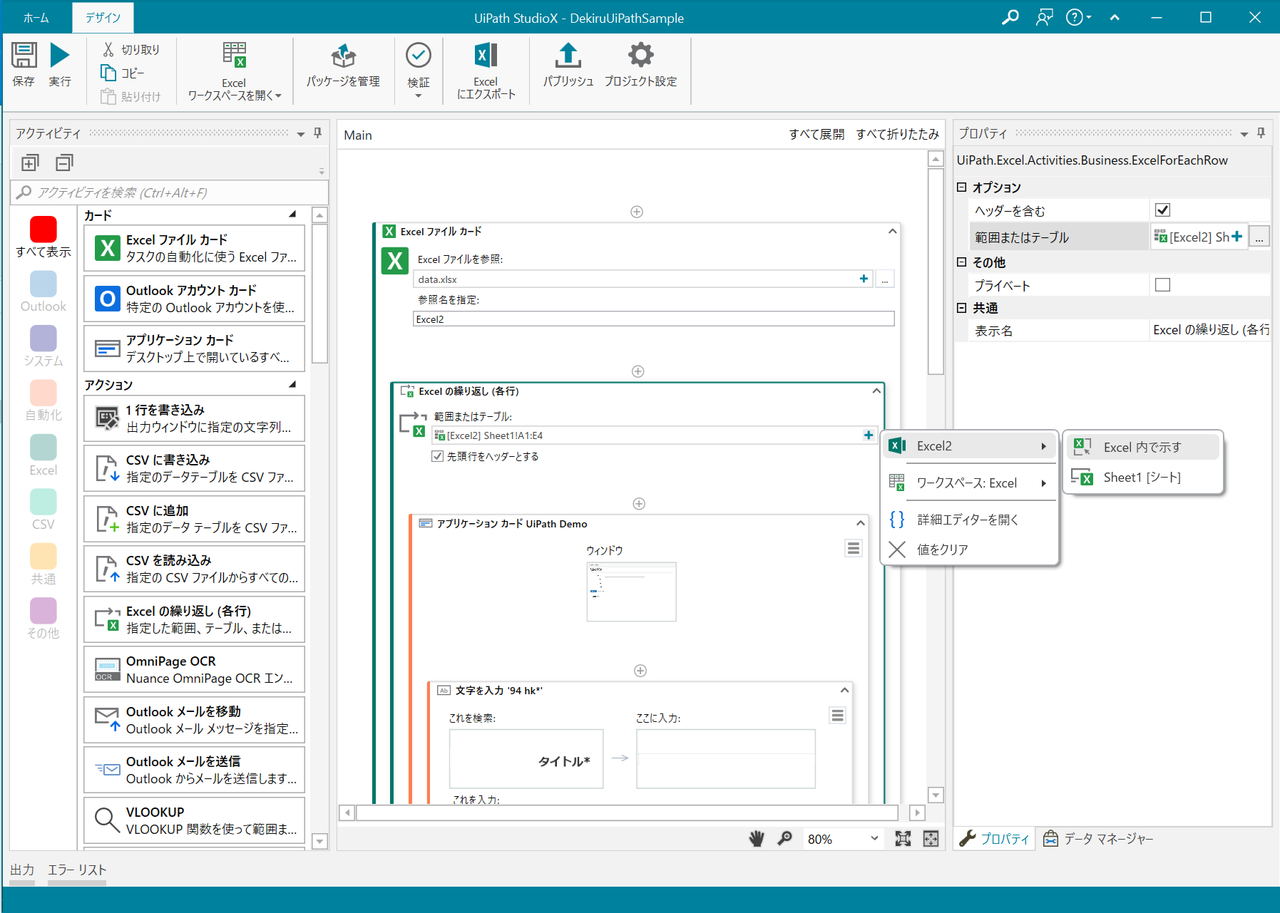
Task: Select the CSV category swatch
Action: point(43,501)
